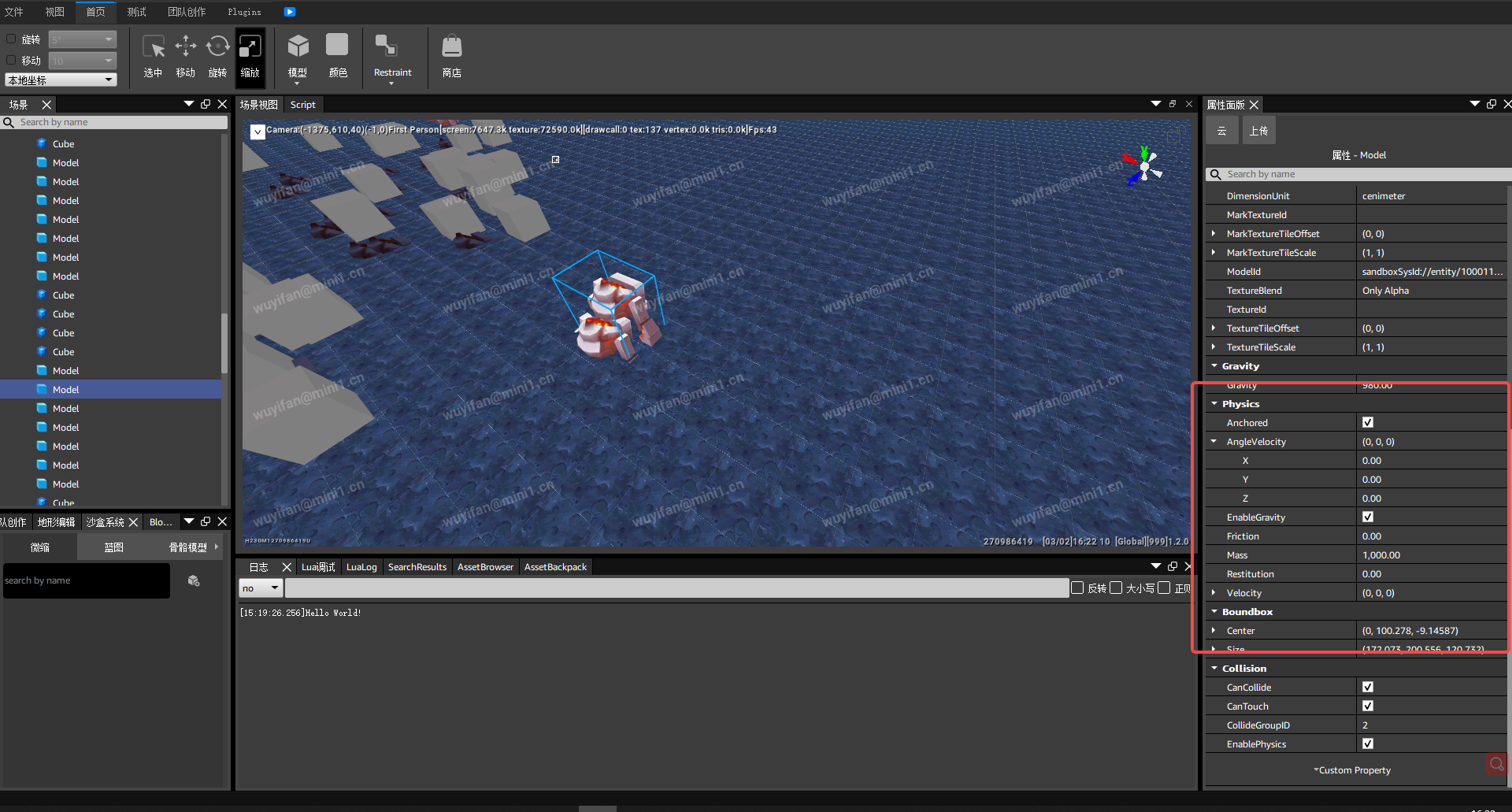The height and width of the screenshot is (812, 1512).
Task: Open the 文件 menu
Action: (14, 12)
